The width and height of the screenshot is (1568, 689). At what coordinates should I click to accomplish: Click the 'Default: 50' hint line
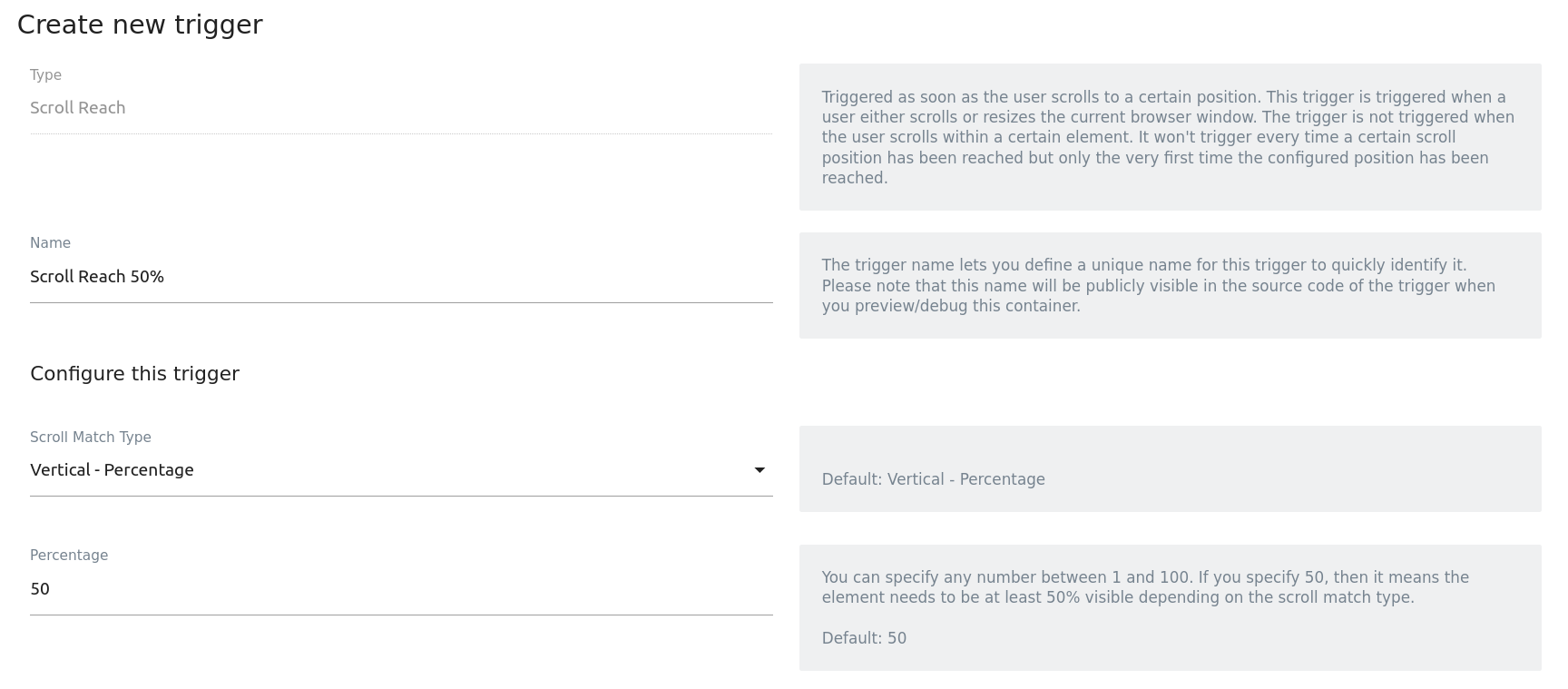point(864,638)
